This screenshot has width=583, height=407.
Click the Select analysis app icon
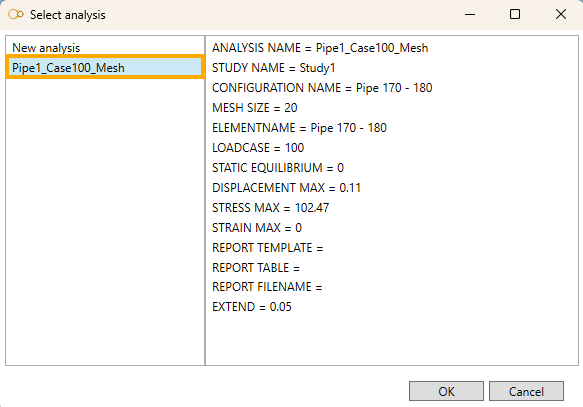16,14
